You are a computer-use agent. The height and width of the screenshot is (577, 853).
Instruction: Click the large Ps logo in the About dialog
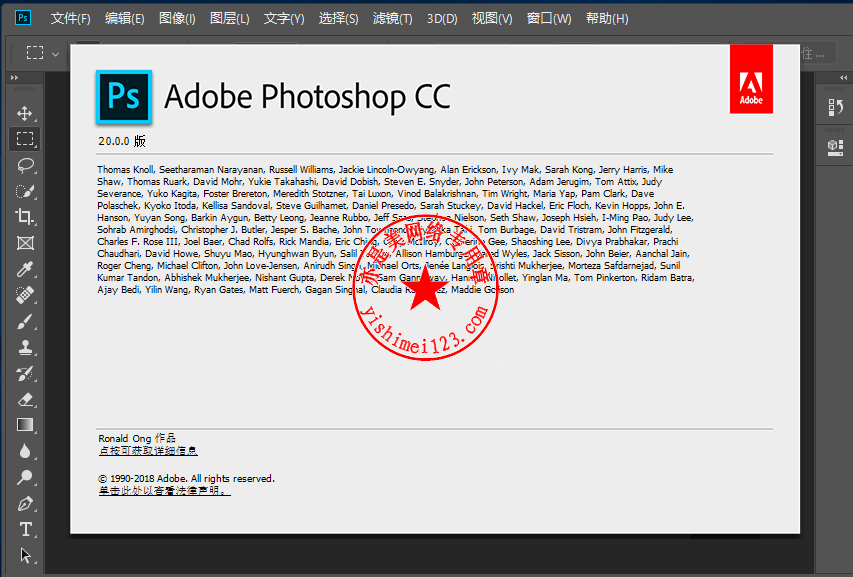(124, 97)
